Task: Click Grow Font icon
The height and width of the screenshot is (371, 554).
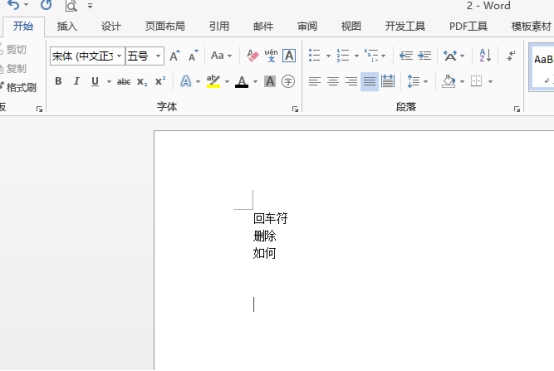Action: [x=175, y=56]
